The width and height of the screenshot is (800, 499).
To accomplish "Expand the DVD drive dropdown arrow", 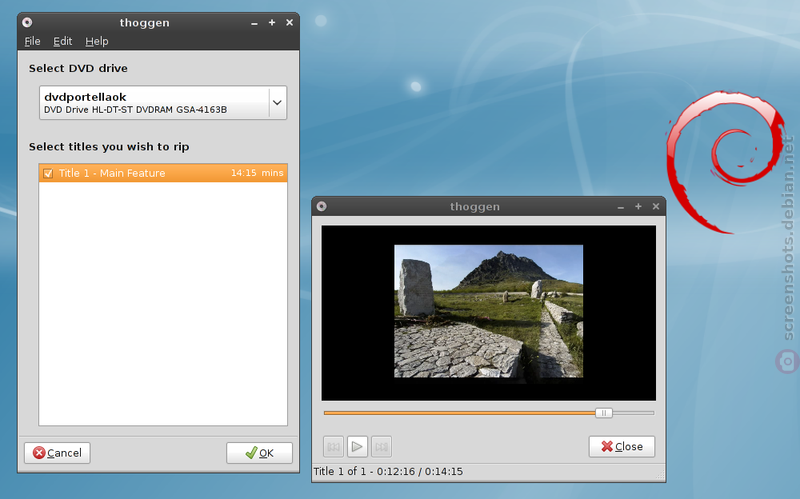I will pos(277,103).
